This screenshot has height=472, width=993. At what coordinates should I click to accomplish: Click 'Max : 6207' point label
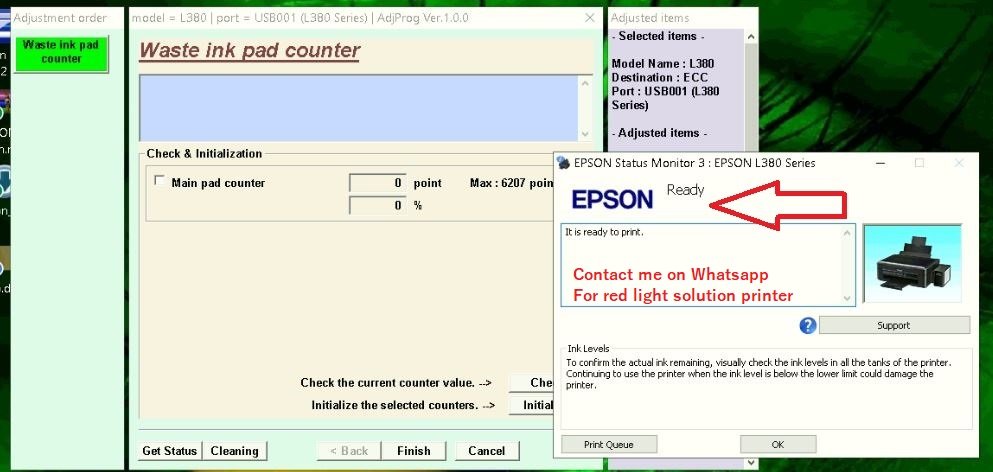click(x=512, y=183)
